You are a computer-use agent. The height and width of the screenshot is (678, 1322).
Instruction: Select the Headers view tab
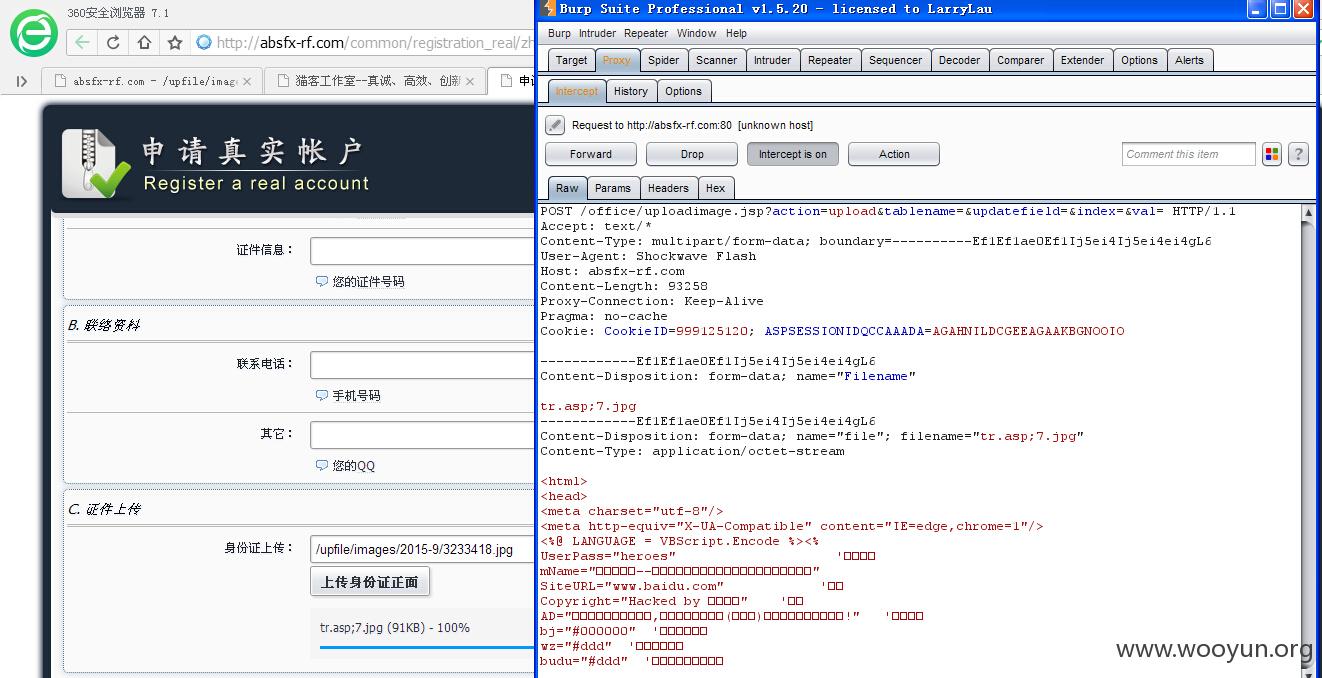[x=668, y=188]
